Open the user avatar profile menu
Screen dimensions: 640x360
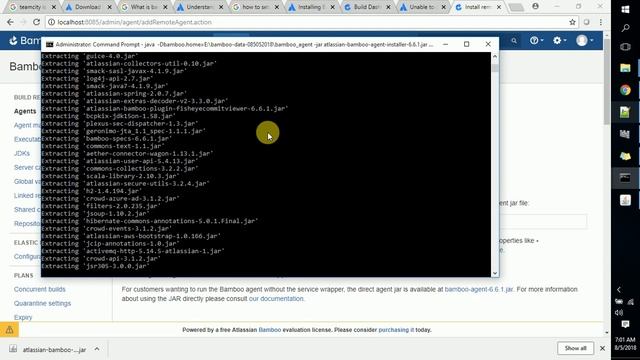pyautogui.click(x=584, y=40)
